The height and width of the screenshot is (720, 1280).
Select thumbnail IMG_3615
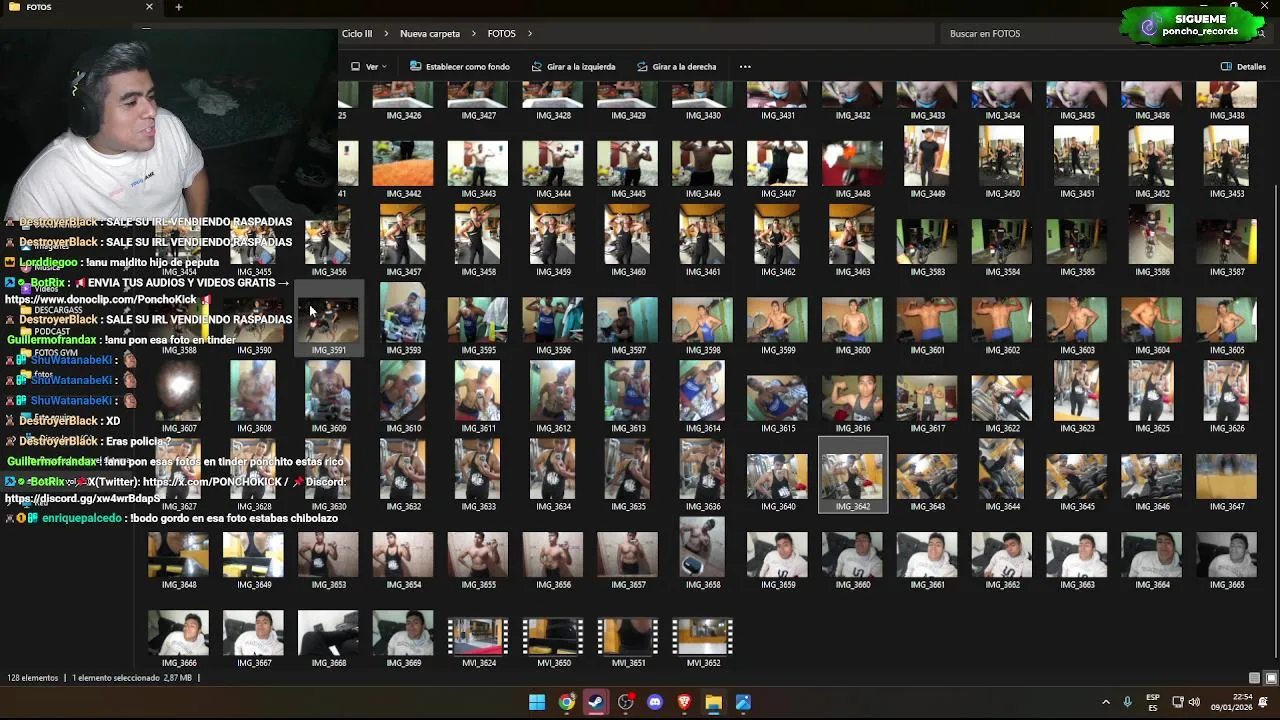778,399
